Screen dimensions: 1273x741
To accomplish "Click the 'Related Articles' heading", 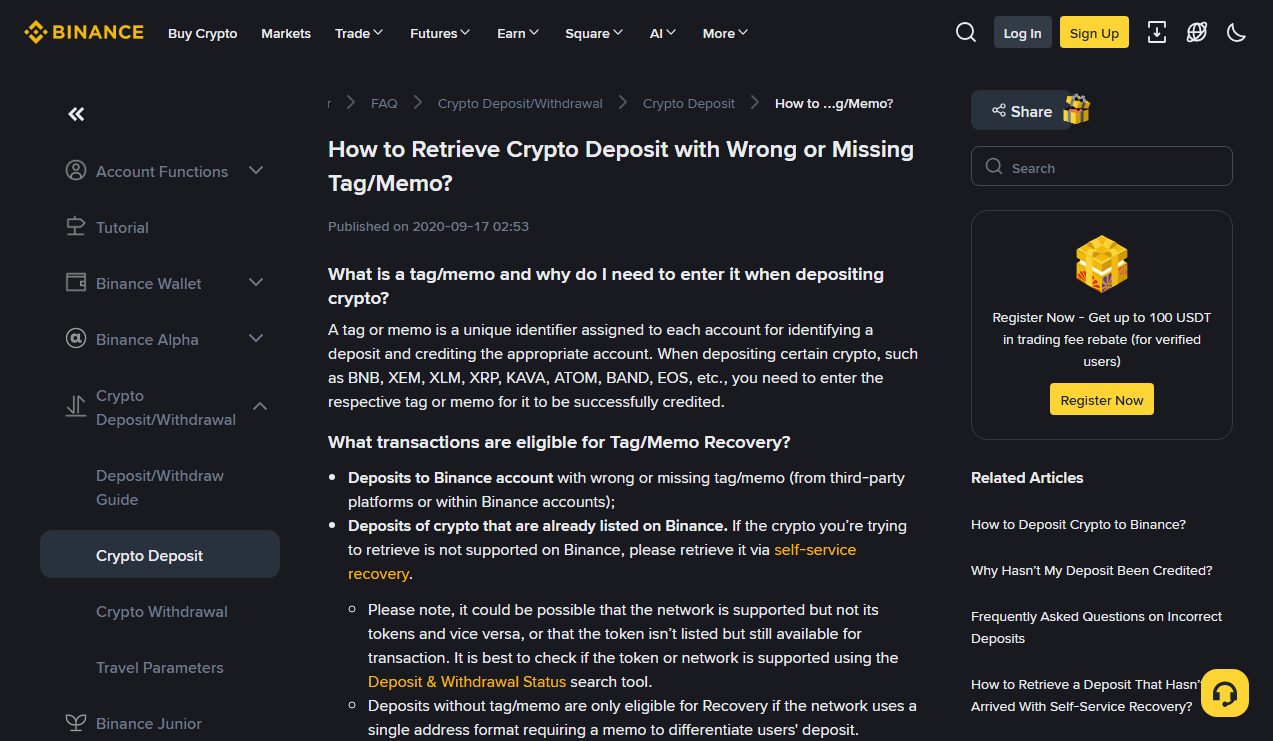I will coord(1027,477).
